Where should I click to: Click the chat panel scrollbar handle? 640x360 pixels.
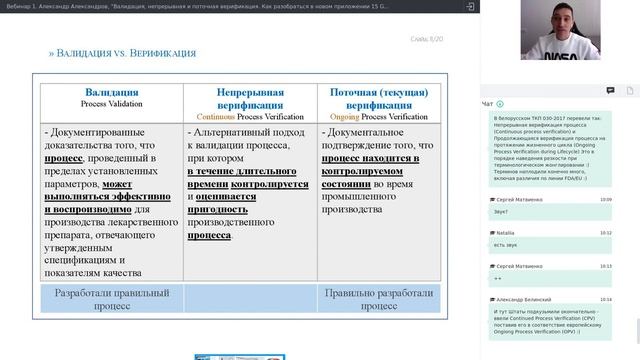pos(638,331)
